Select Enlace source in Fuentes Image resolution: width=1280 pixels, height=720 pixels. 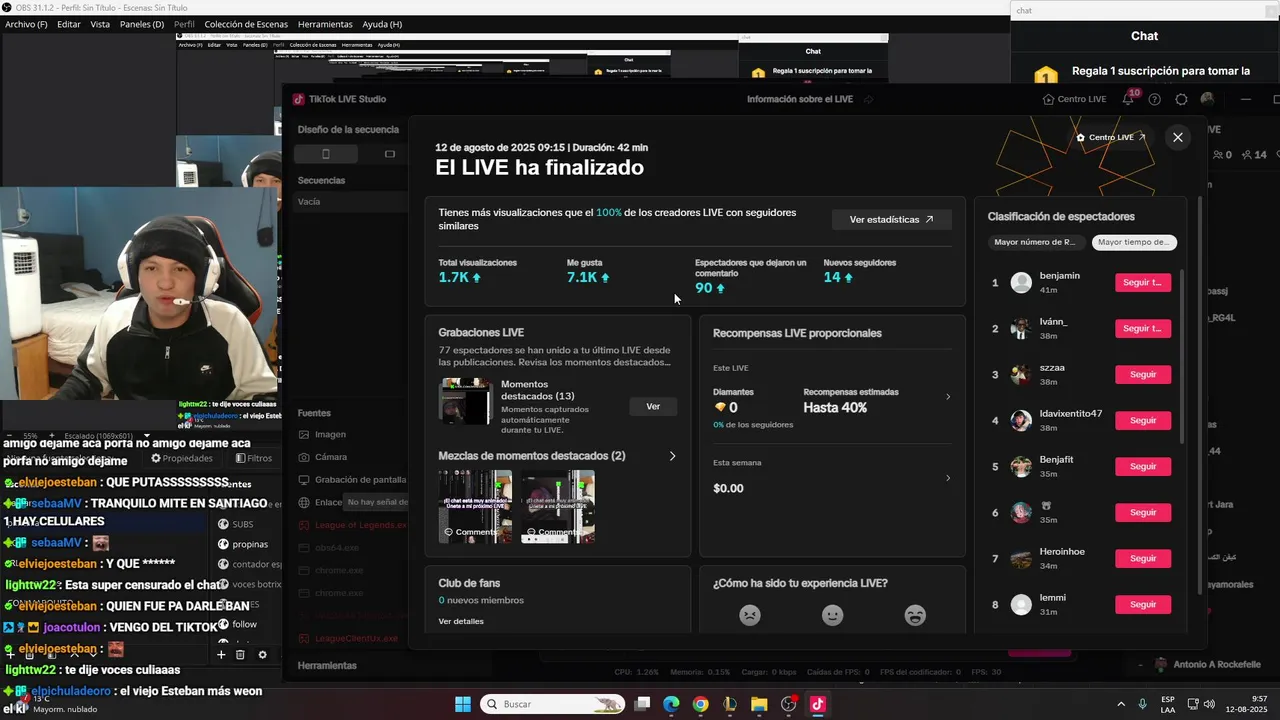click(320, 503)
